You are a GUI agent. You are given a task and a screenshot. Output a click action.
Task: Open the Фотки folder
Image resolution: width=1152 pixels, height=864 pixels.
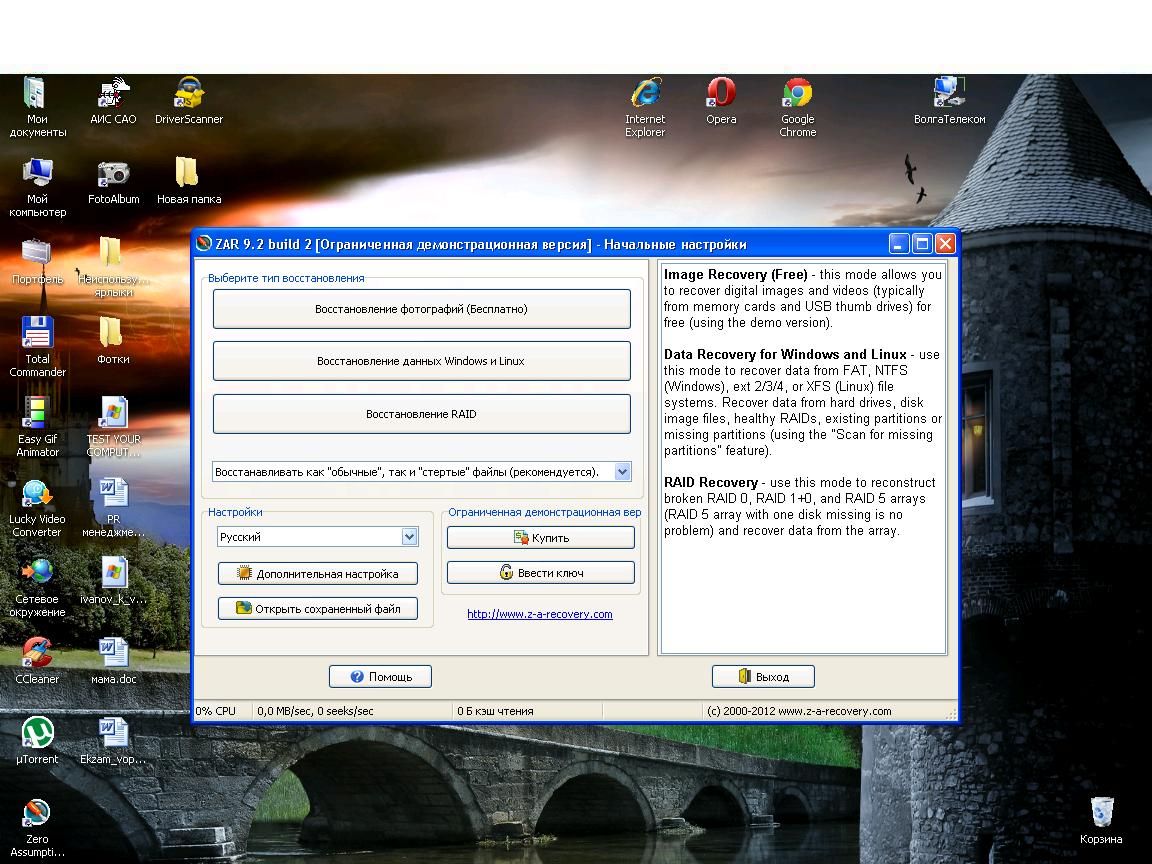click(x=113, y=341)
